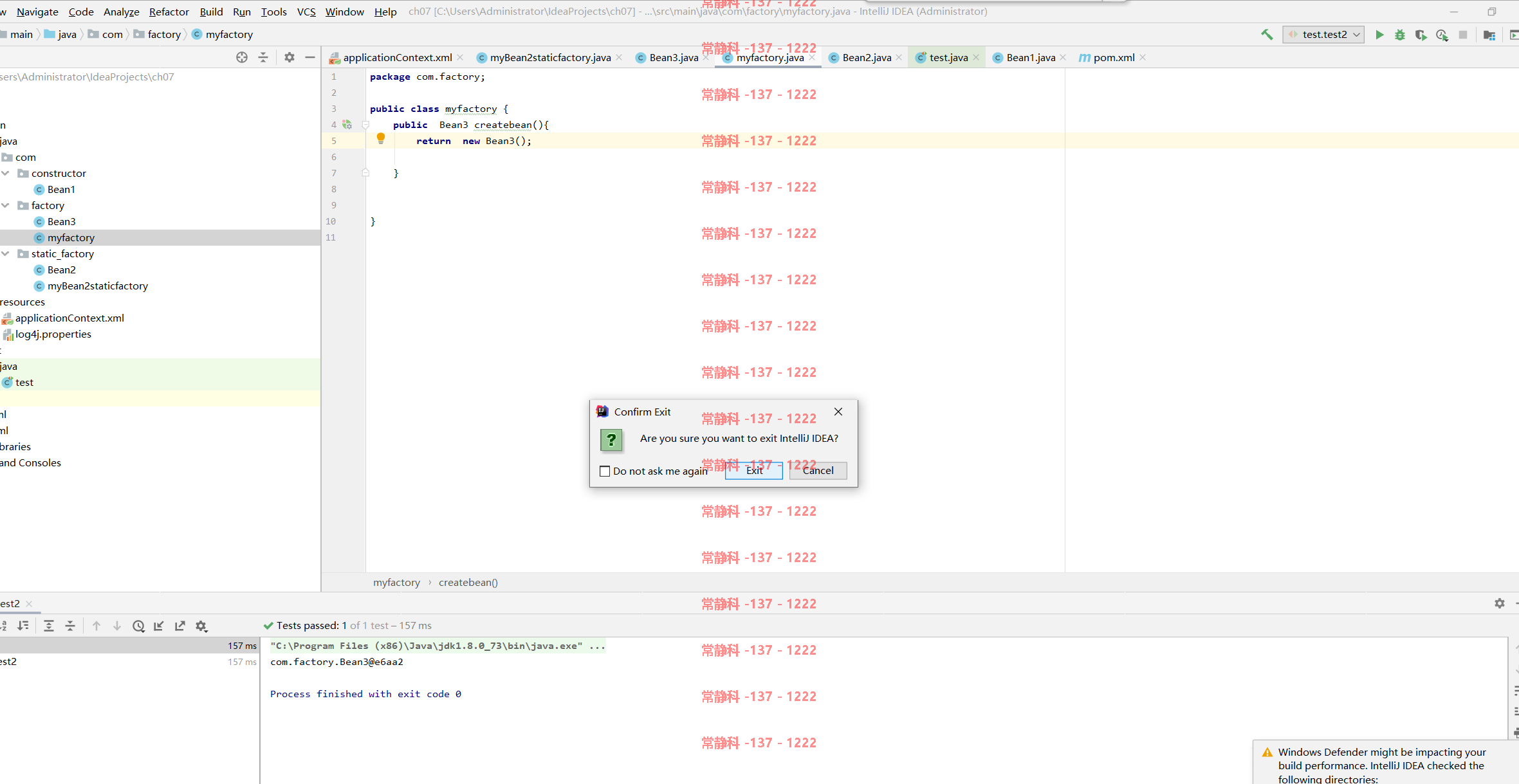The image size is (1519, 784).
Task: Click the Import tests icon
Action: pos(159,626)
